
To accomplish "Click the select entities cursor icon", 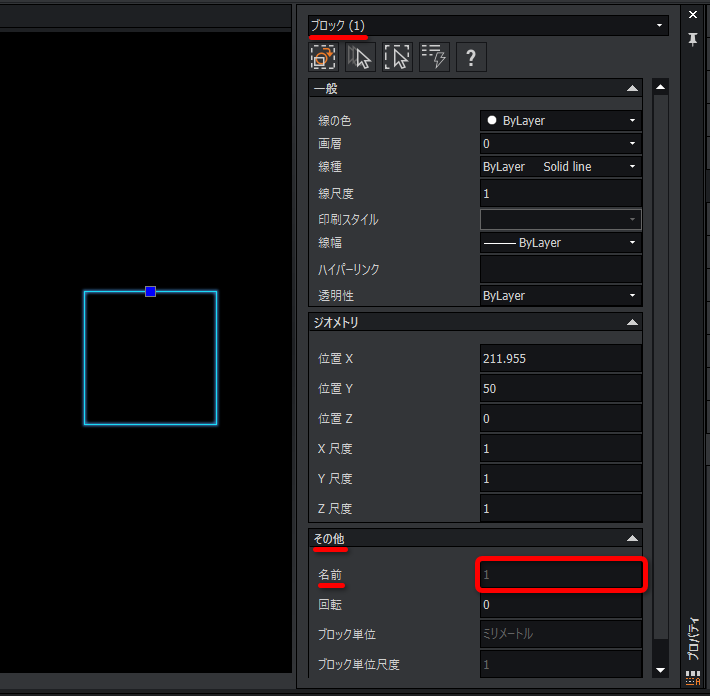I will coord(360,57).
